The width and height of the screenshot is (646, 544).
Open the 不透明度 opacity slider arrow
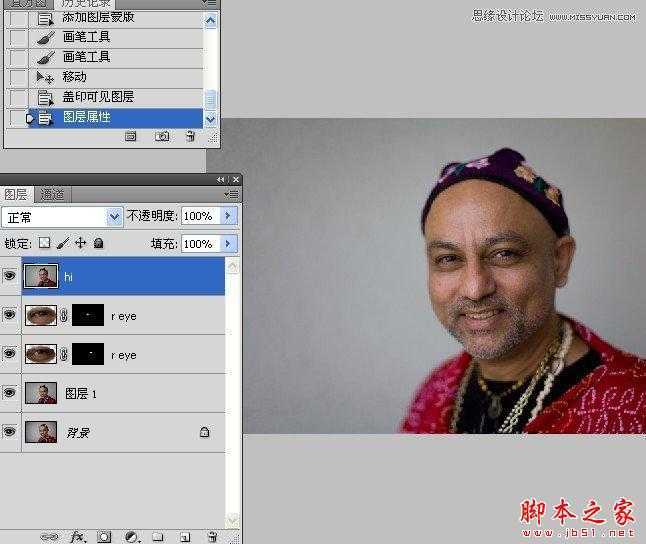click(x=228, y=216)
